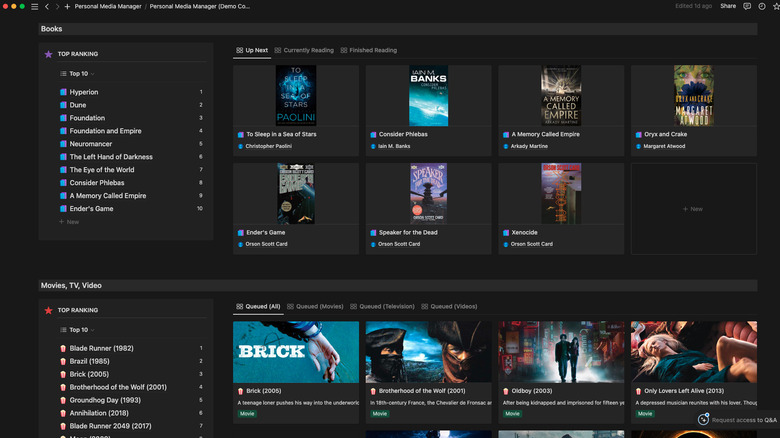Add new book via + New card

692,209
